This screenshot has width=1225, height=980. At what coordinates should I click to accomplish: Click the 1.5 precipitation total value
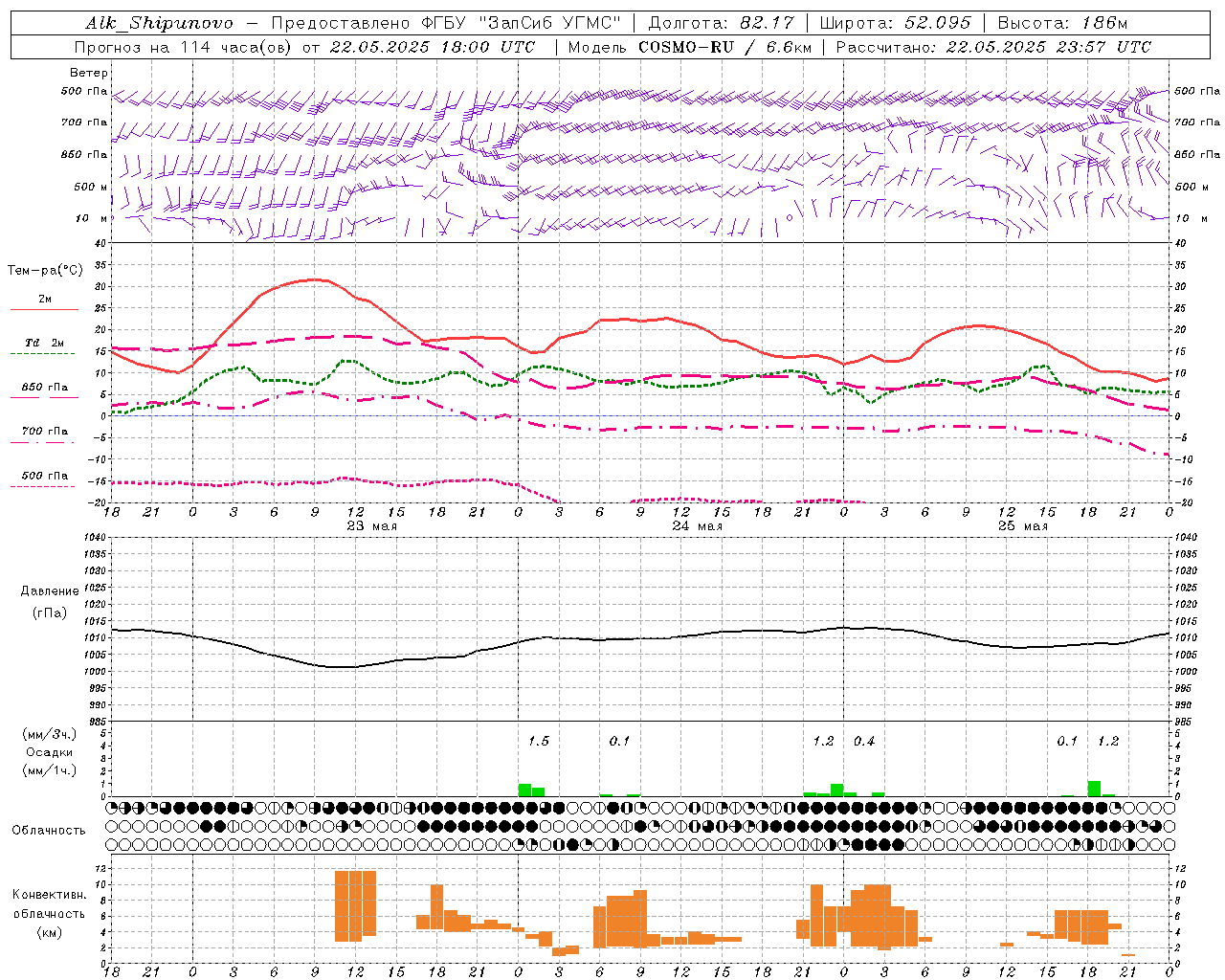coord(539,741)
